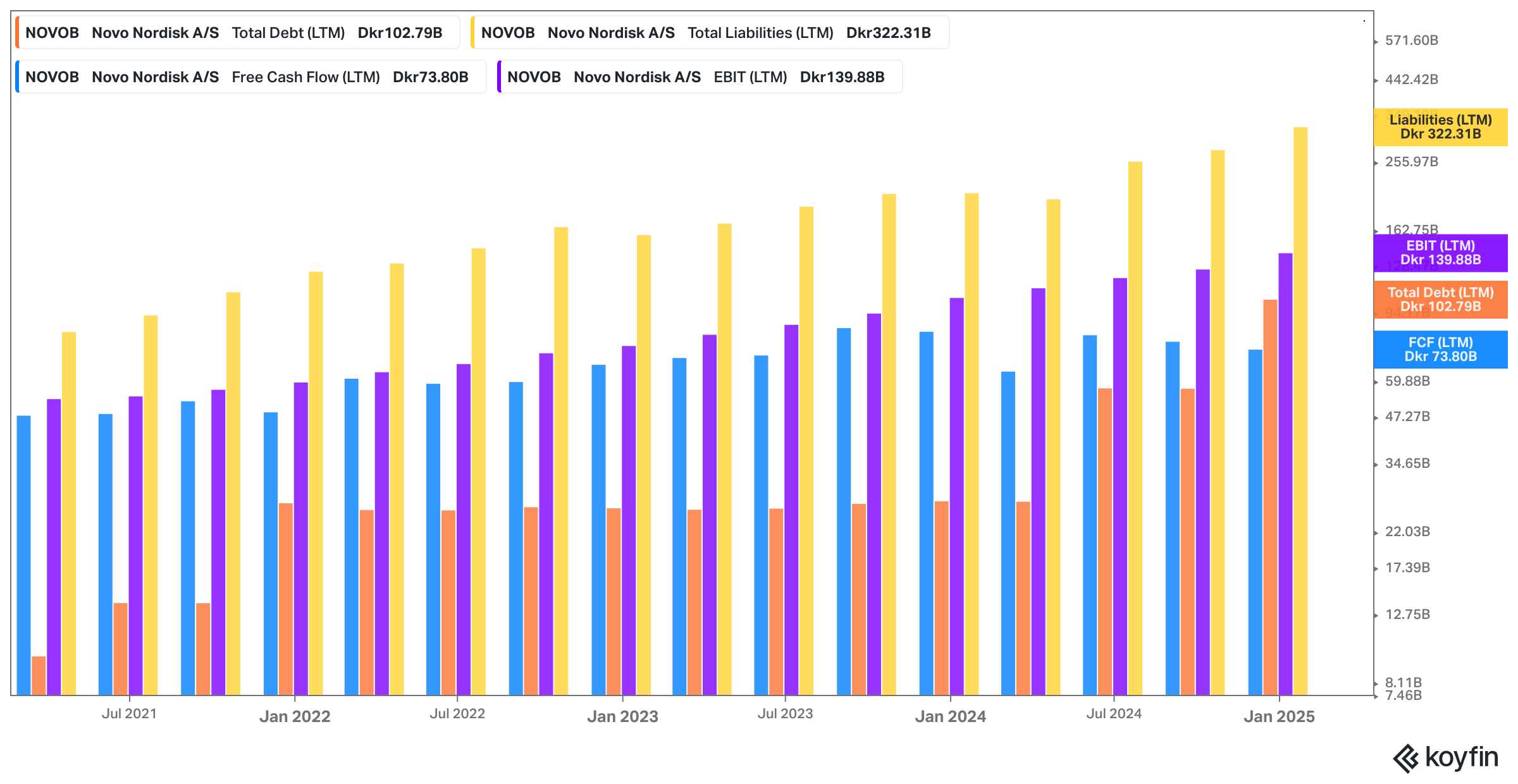The height and width of the screenshot is (784, 1518).
Task: Select the Total Liabilities (LTM) legend entry
Action: [710, 33]
